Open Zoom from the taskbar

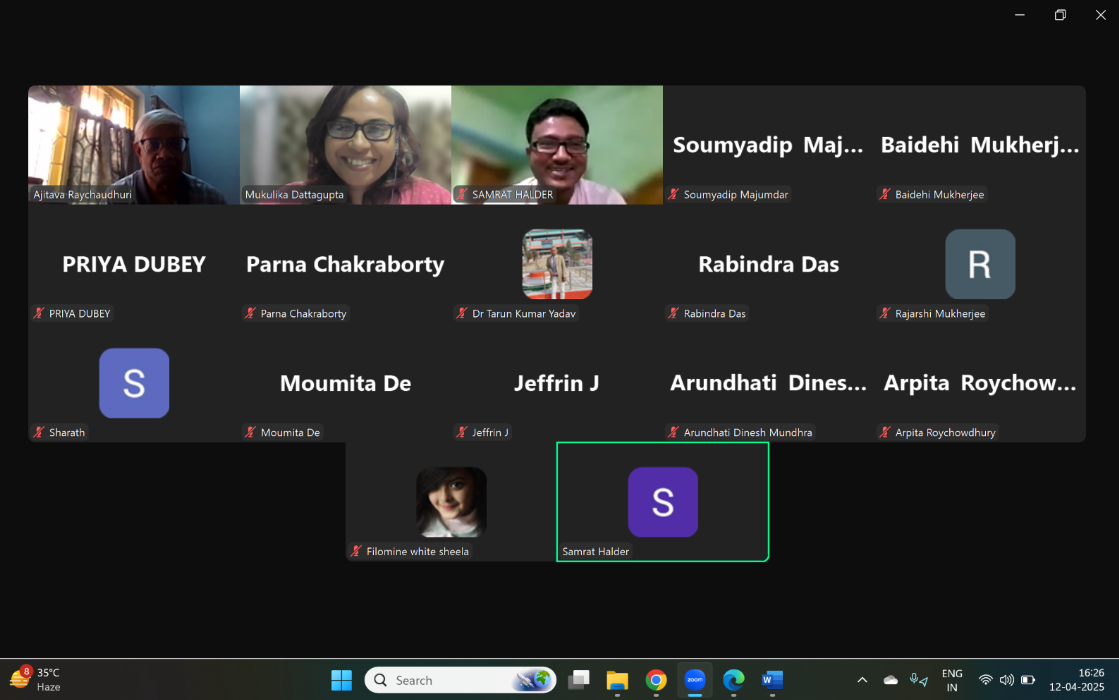click(694, 680)
